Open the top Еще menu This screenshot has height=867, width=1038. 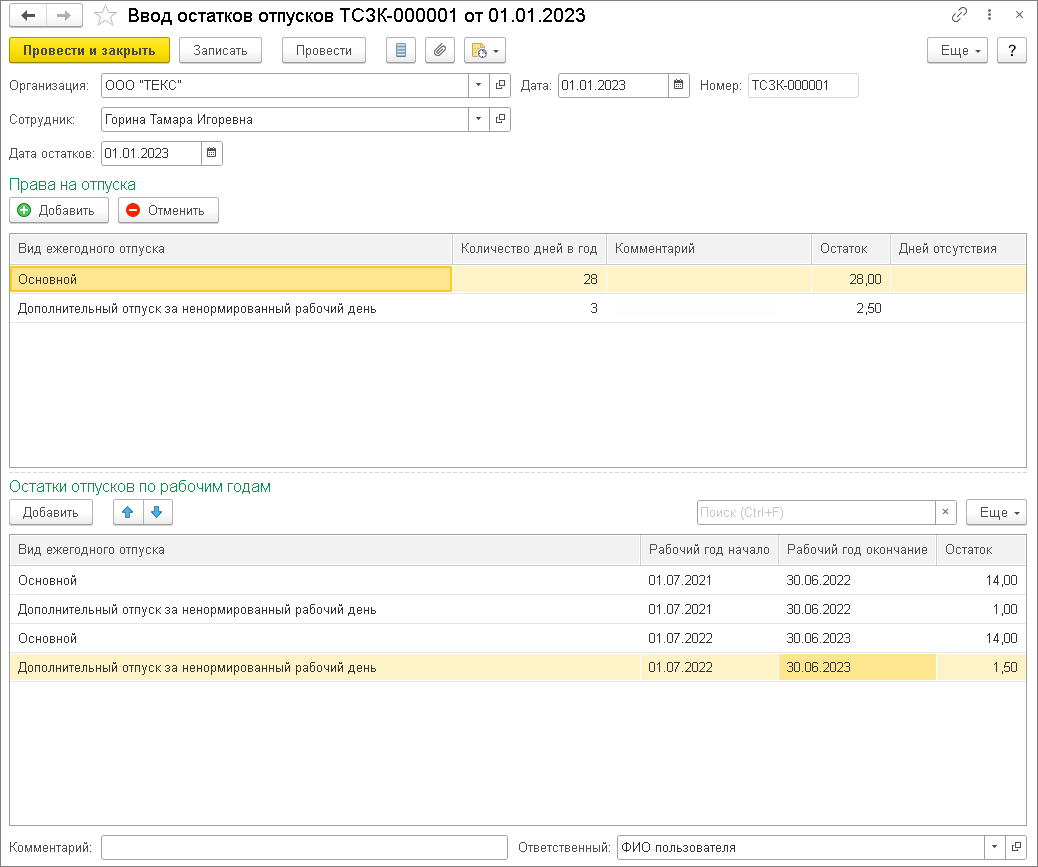(957, 50)
